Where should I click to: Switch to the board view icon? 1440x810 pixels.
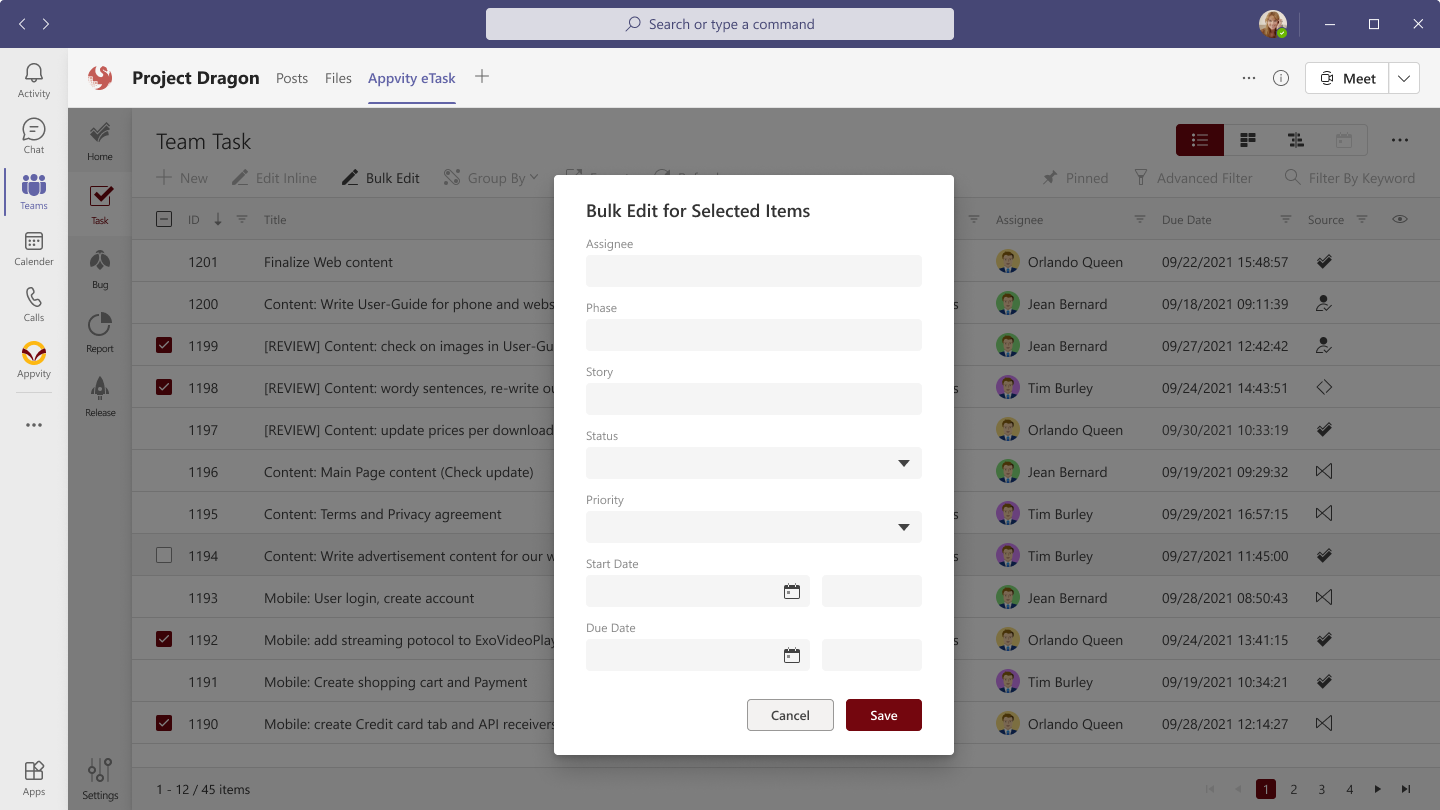pos(1247,140)
